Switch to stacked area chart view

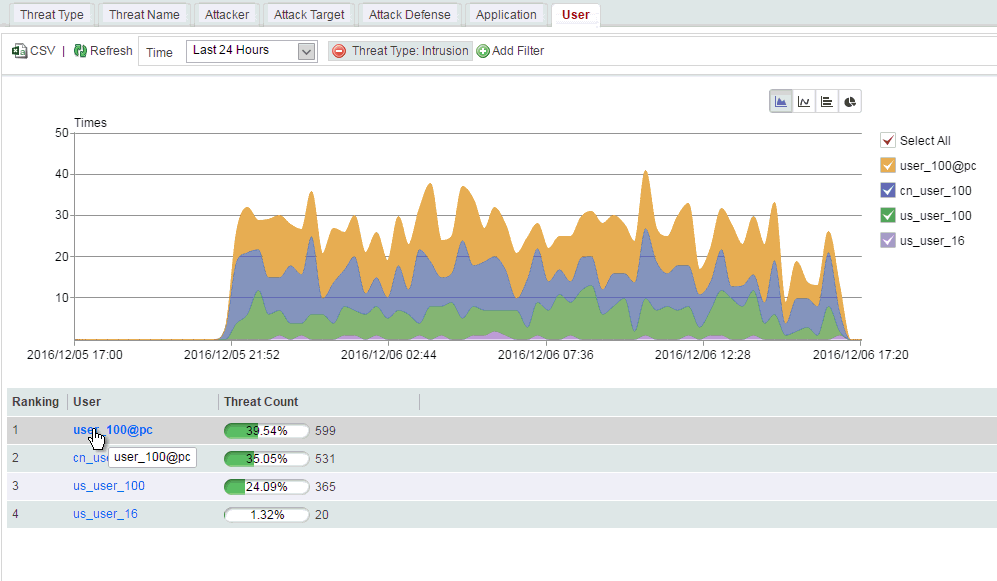click(781, 102)
